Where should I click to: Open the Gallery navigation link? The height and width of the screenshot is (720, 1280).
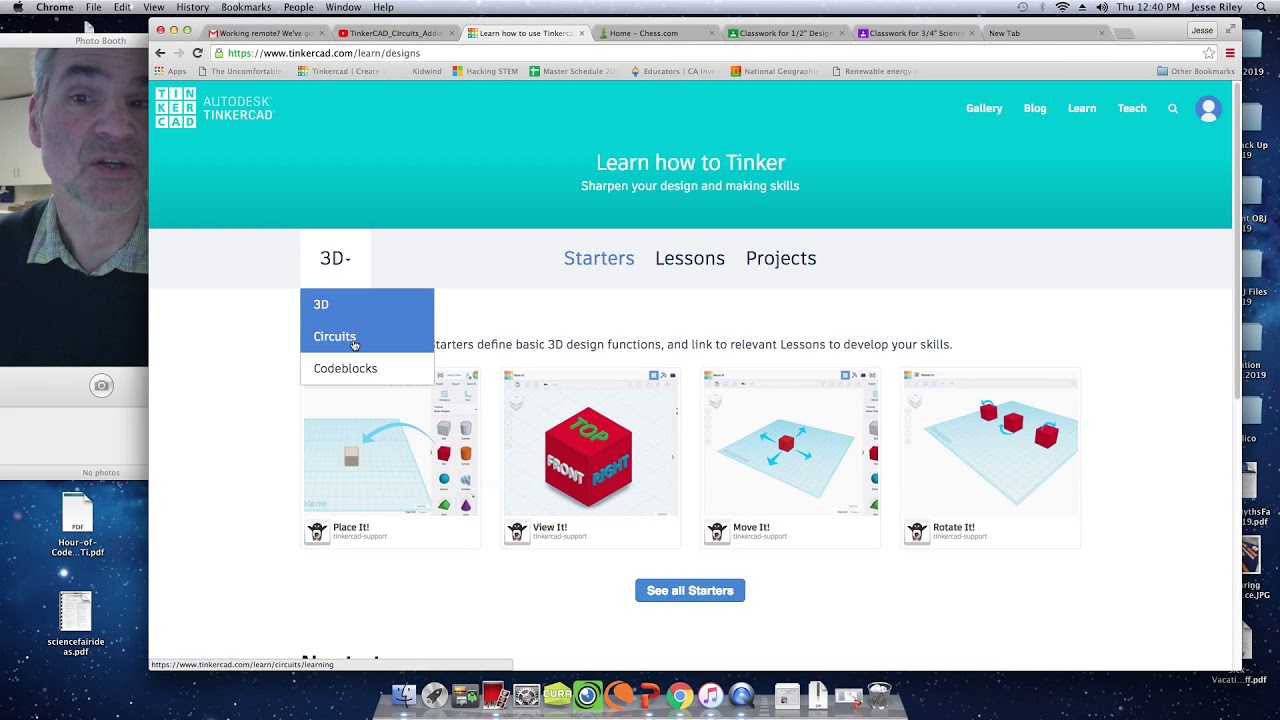(984, 109)
